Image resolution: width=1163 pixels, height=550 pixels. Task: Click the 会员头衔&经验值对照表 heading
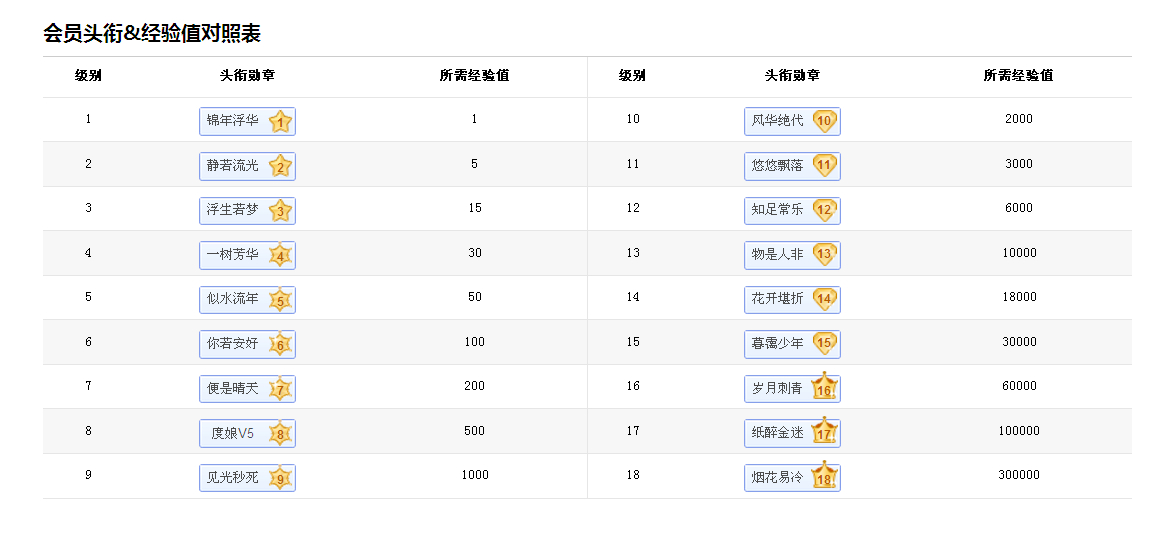(152, 33)
